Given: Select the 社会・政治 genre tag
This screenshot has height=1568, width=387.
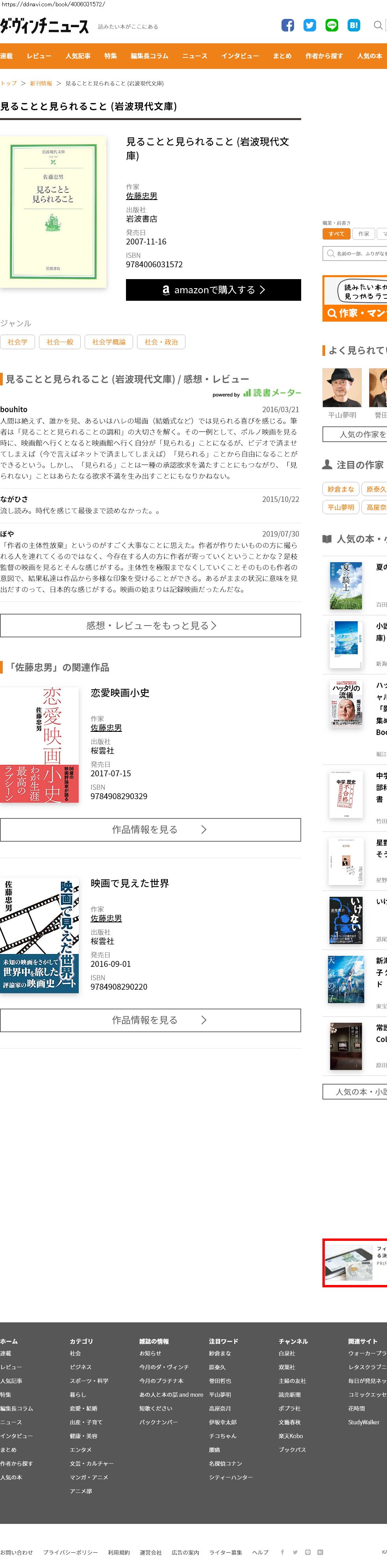Looking at the screenshot, I should tap(161, 342).
